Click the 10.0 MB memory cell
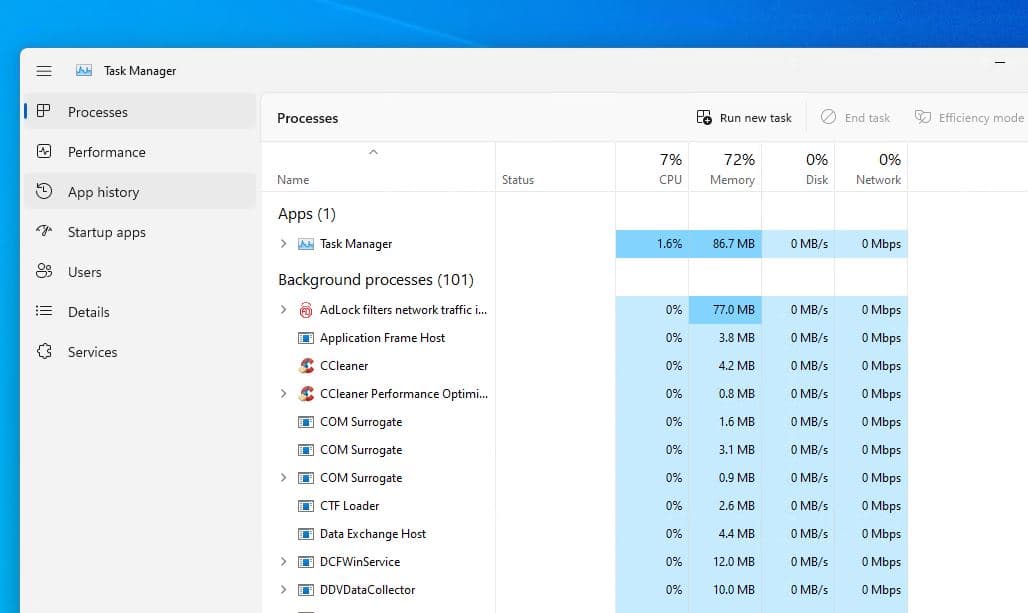This screenshot has width=1028, height=613. tap(725, 589)
